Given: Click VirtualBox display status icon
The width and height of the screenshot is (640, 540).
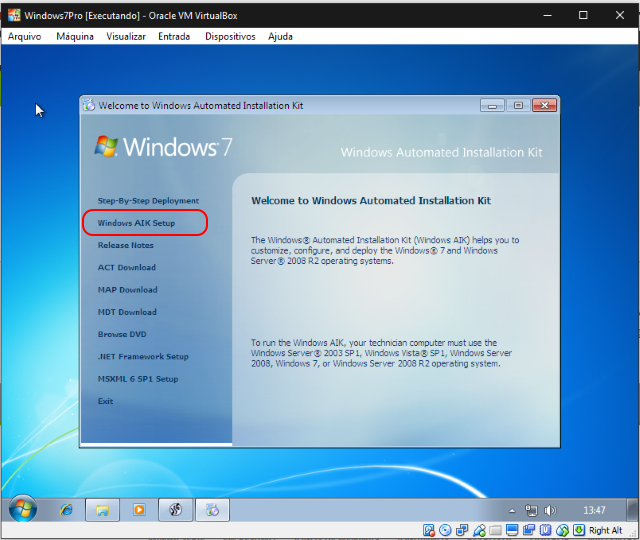Looking at the screenshot, I should (512, 530).
